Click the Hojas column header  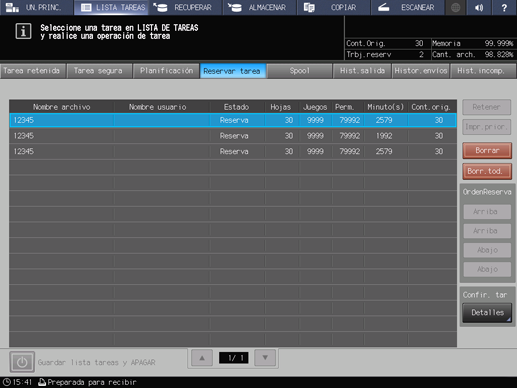(x=281, y=107)
